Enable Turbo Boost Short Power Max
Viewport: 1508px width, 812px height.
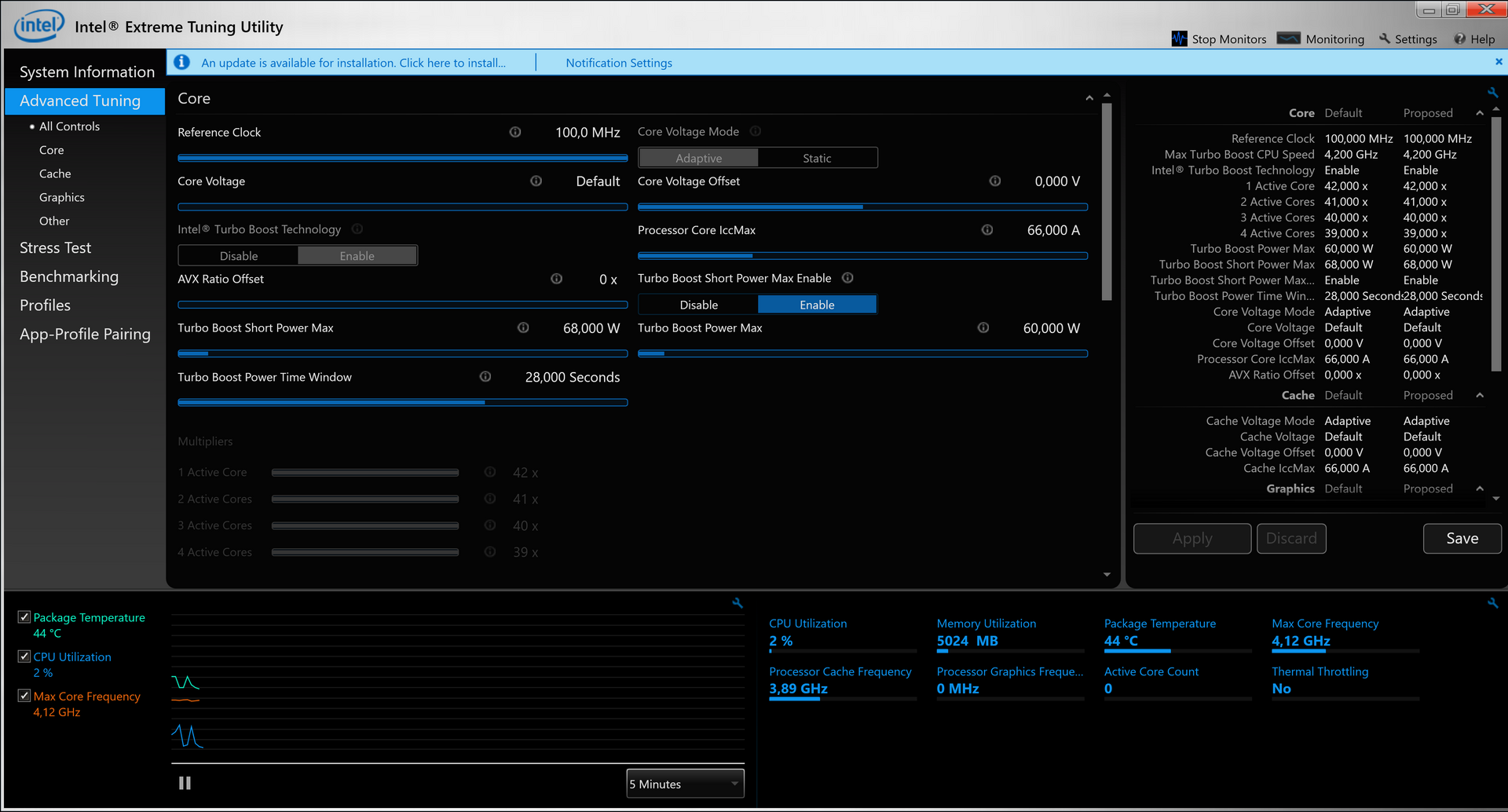pyautogui.click(x=817, y=305)
